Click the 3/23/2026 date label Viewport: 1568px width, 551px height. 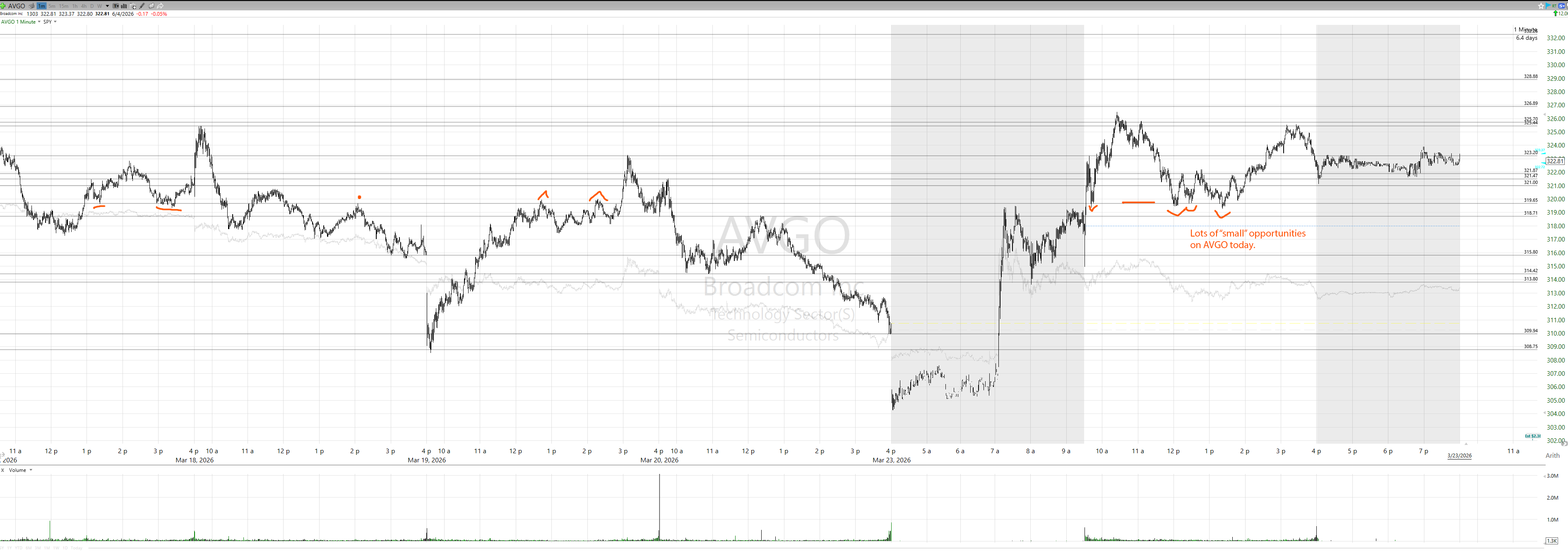pyautogui.click(x=1459, y=455)
